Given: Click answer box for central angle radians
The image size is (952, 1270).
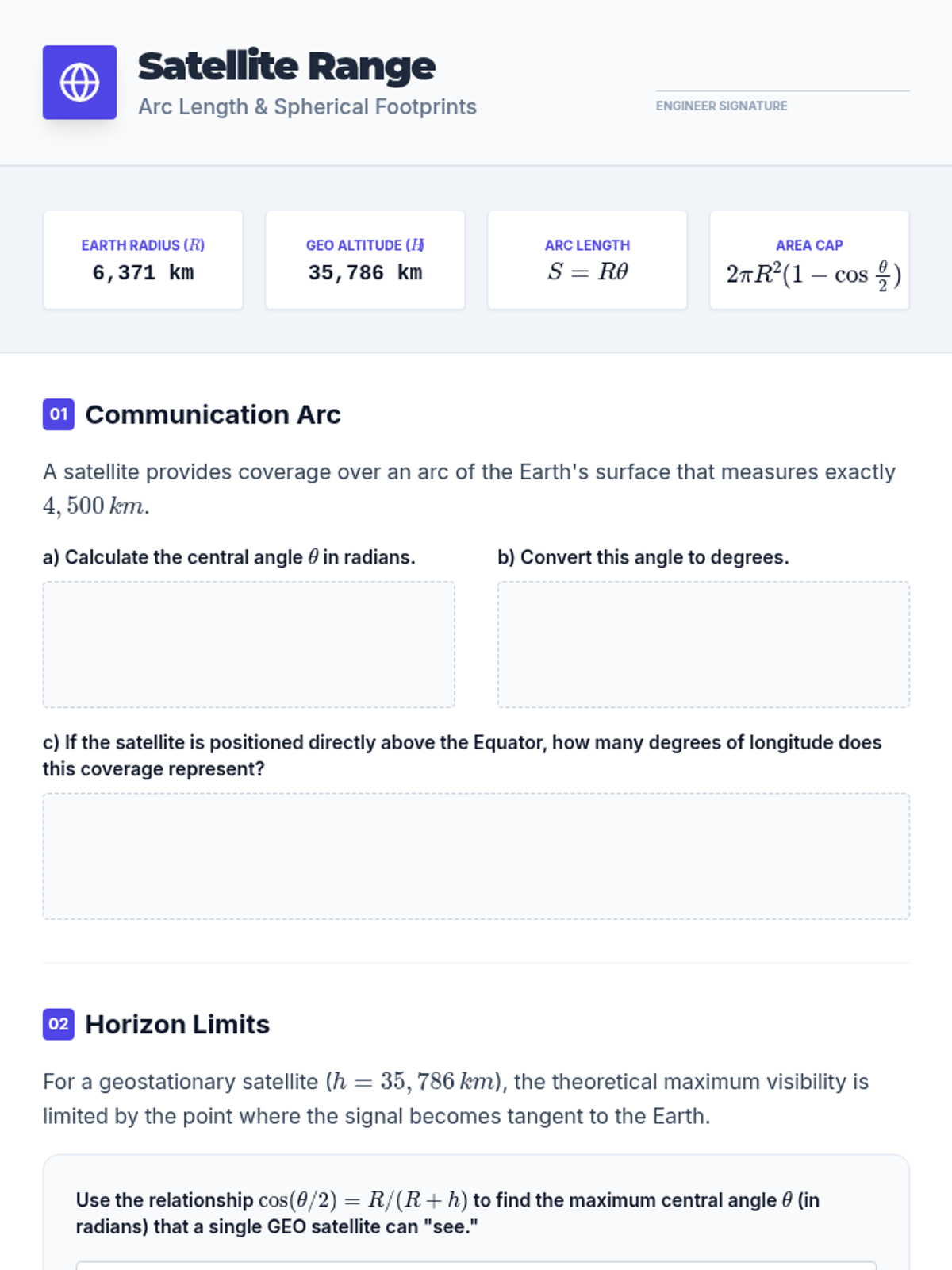Looking at the screenshot, I should tap(248, 645).
